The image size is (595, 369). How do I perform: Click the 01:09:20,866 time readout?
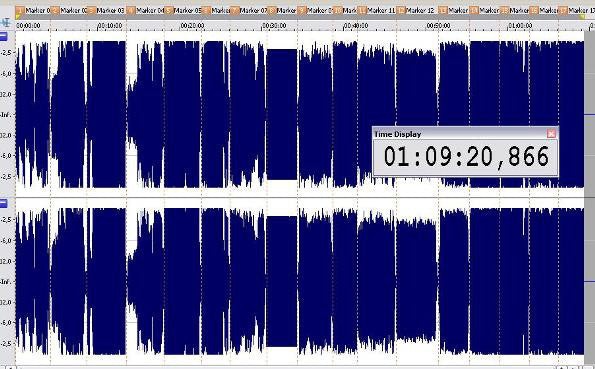[466, 156]
